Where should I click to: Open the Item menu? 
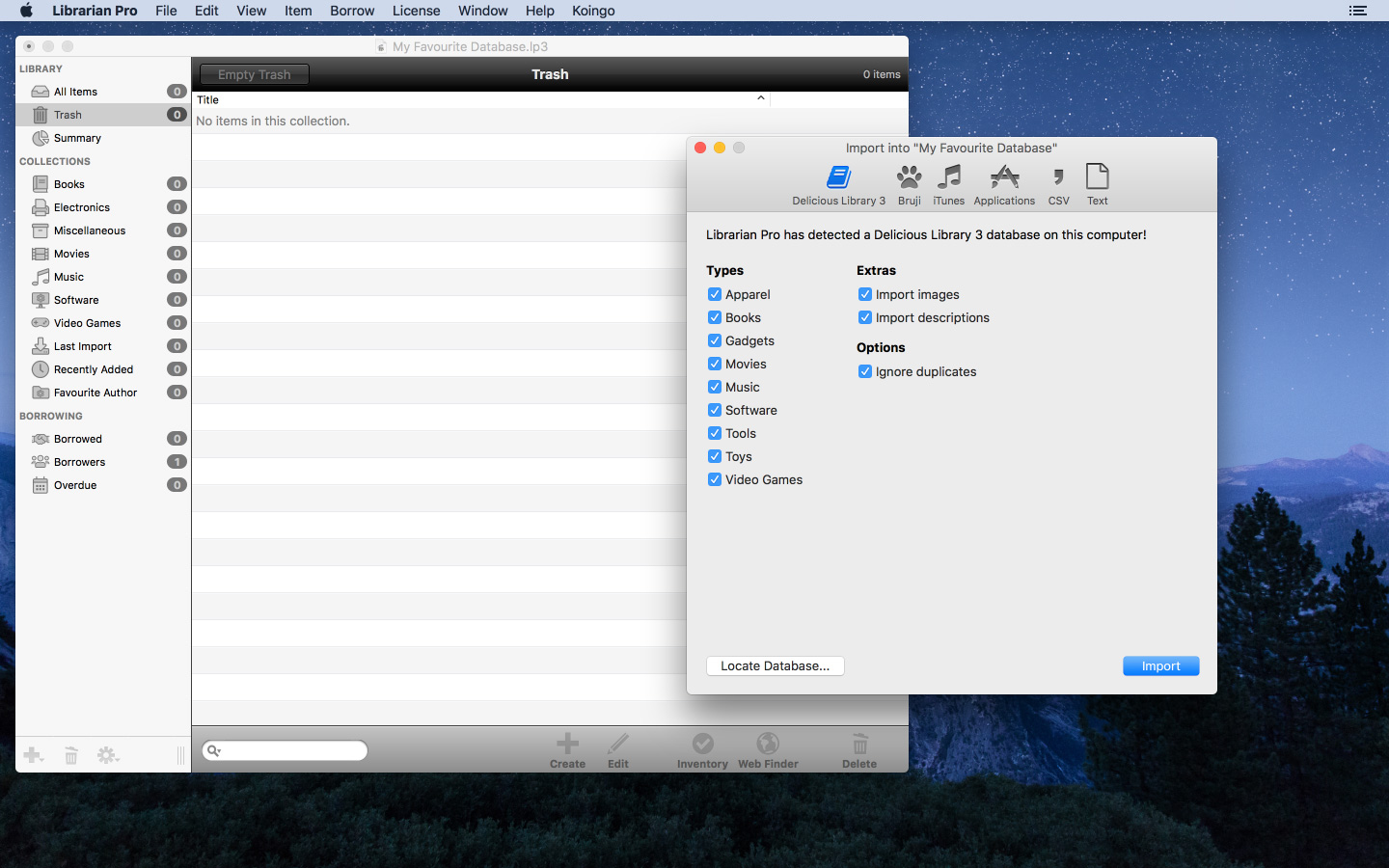298,11
